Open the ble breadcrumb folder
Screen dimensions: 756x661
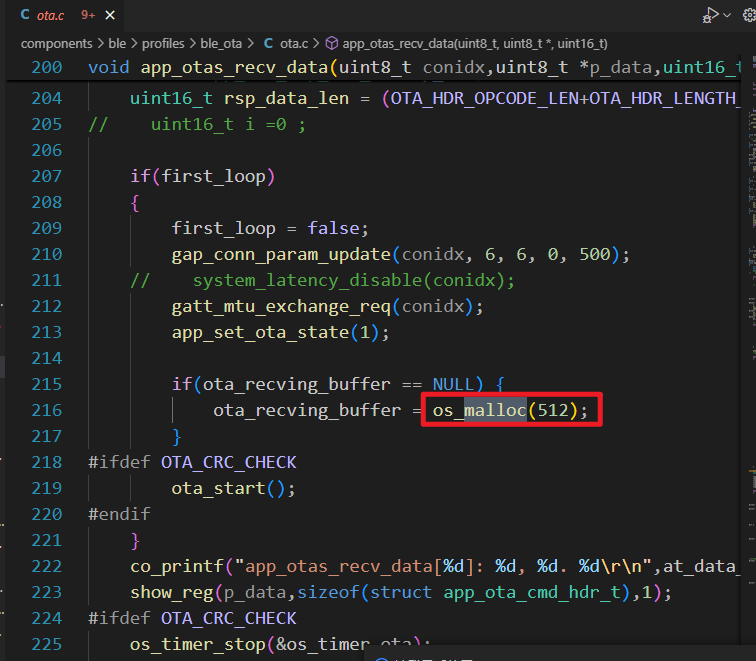(x=117, y=44)
